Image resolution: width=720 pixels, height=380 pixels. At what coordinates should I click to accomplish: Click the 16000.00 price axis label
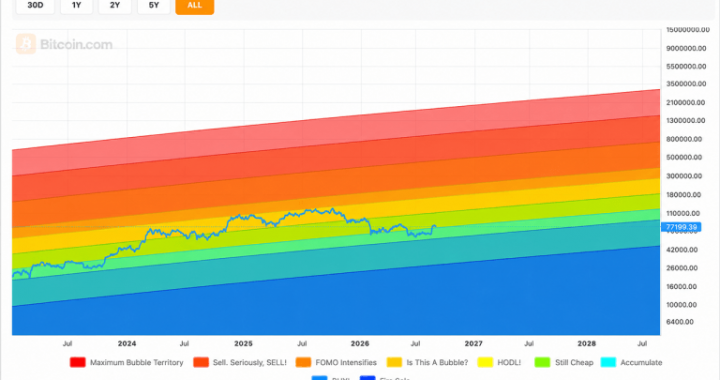point(681,287)
